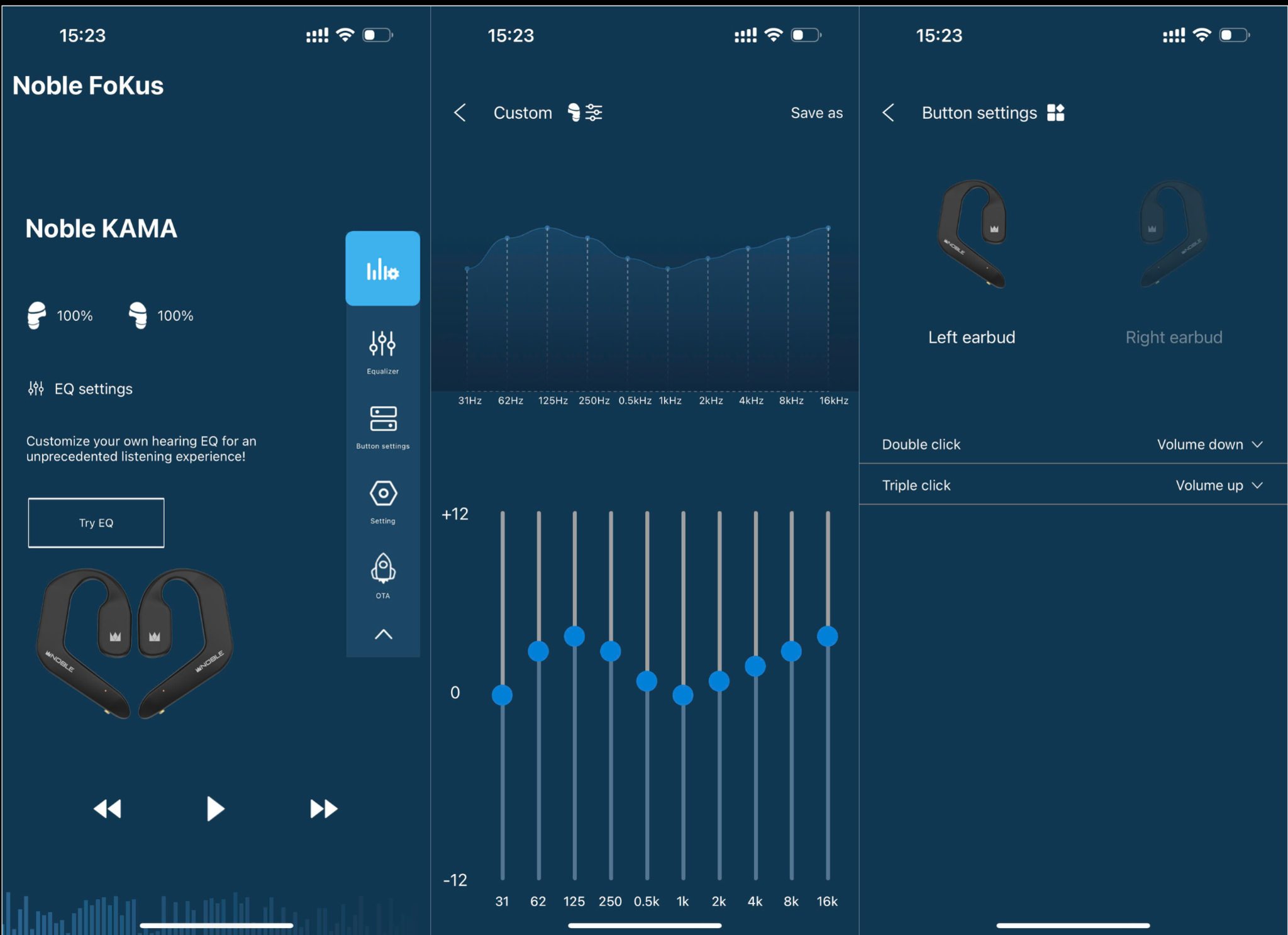The height and width of the screenshot is (935, 1288).
Task: Click Save as on Custom EQ
Action: tap(816, 113)
